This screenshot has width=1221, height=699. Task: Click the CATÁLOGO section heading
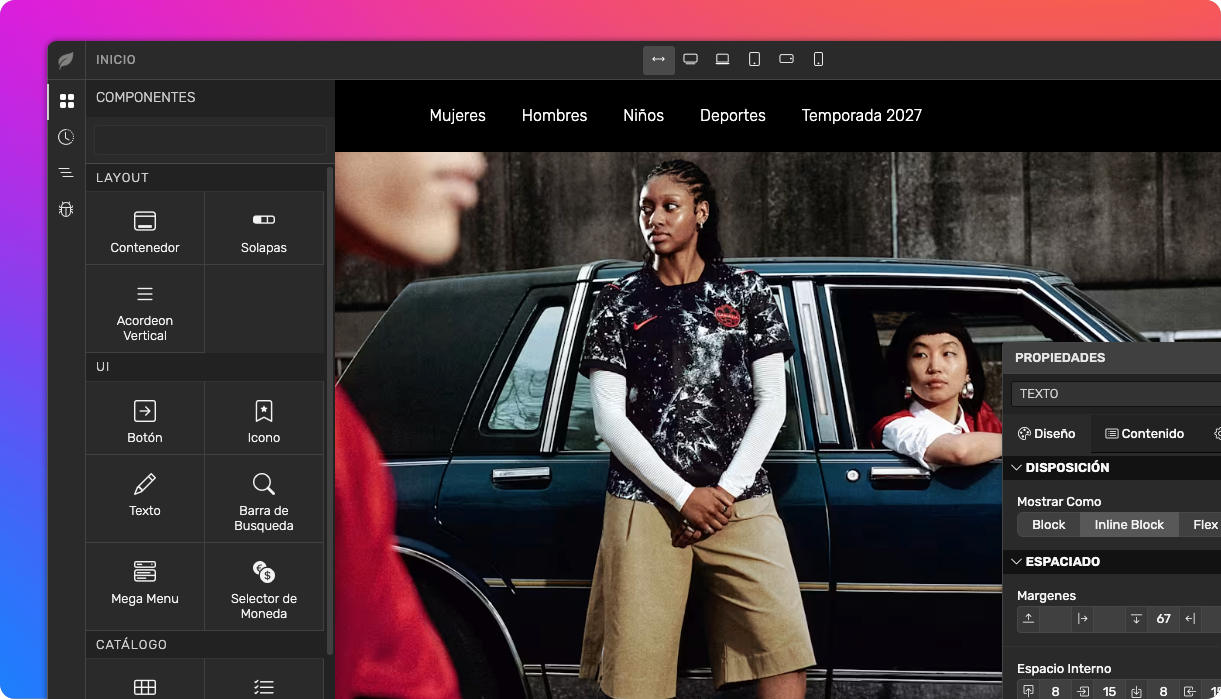131,645
